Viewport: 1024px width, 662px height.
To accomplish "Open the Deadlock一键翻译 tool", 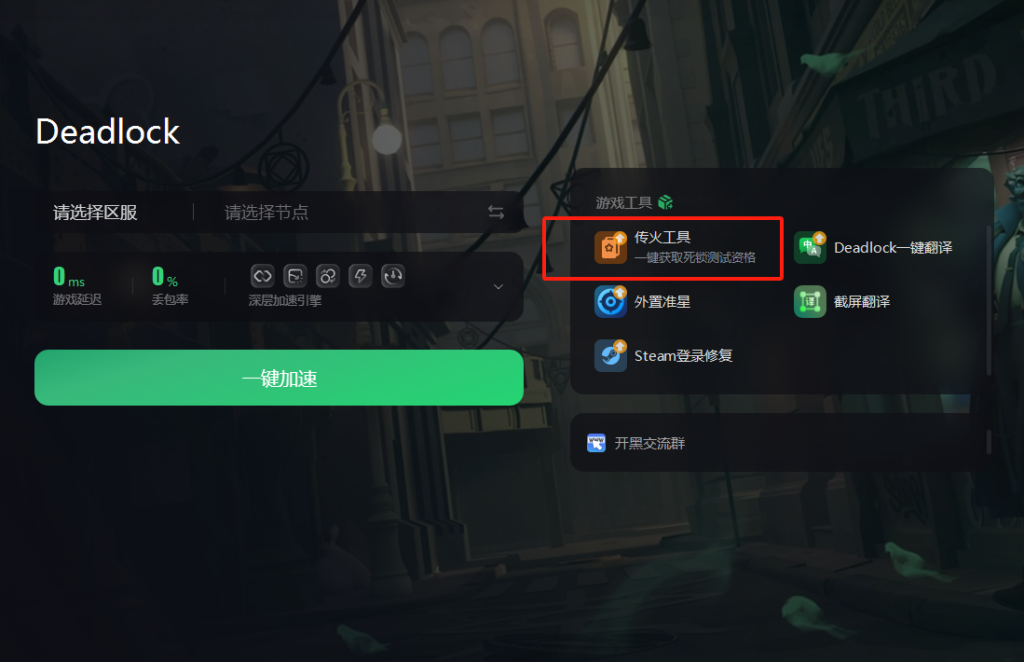I will tap(873, 247).
